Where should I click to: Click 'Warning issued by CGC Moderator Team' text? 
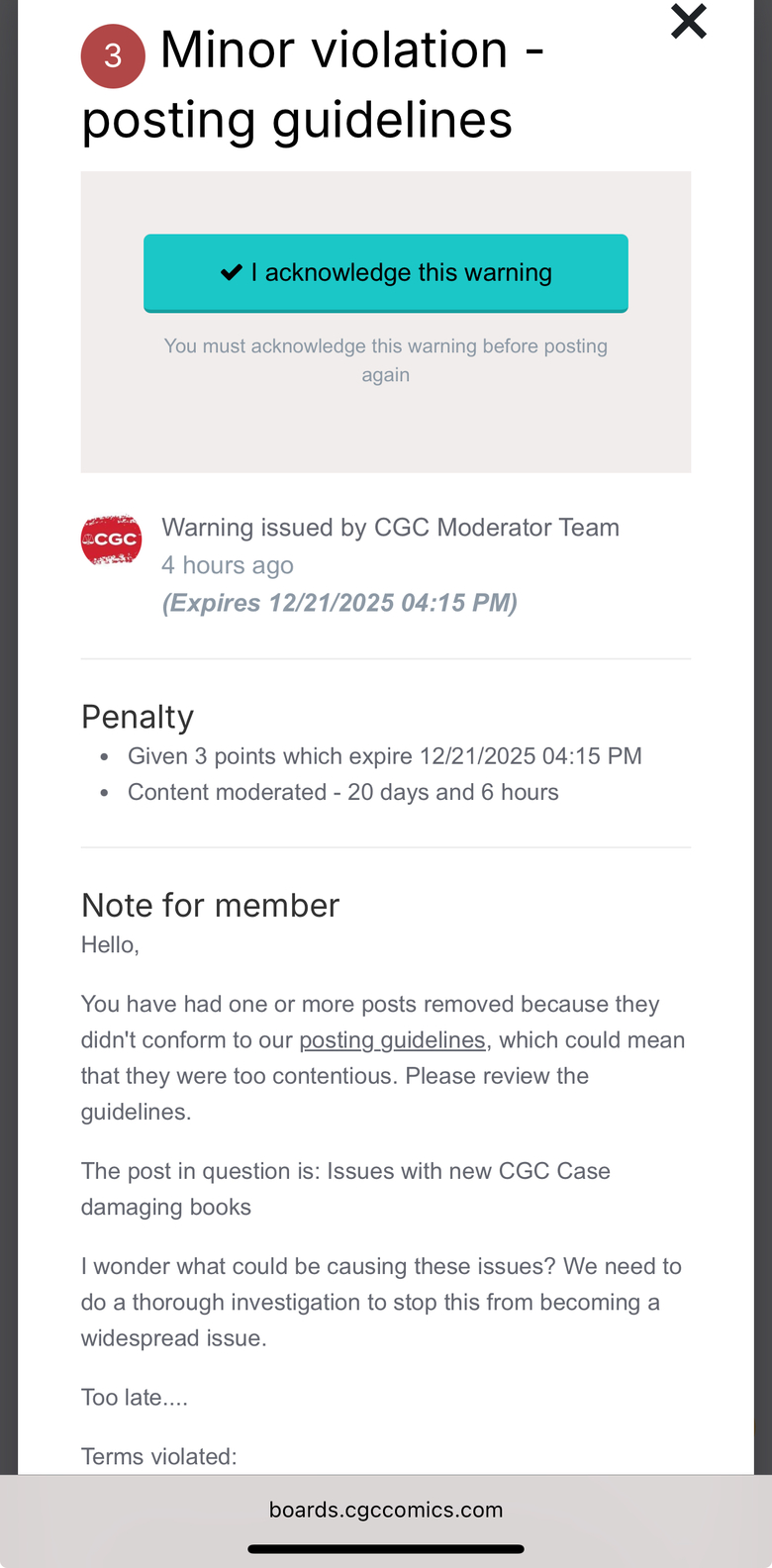(390, 528)
